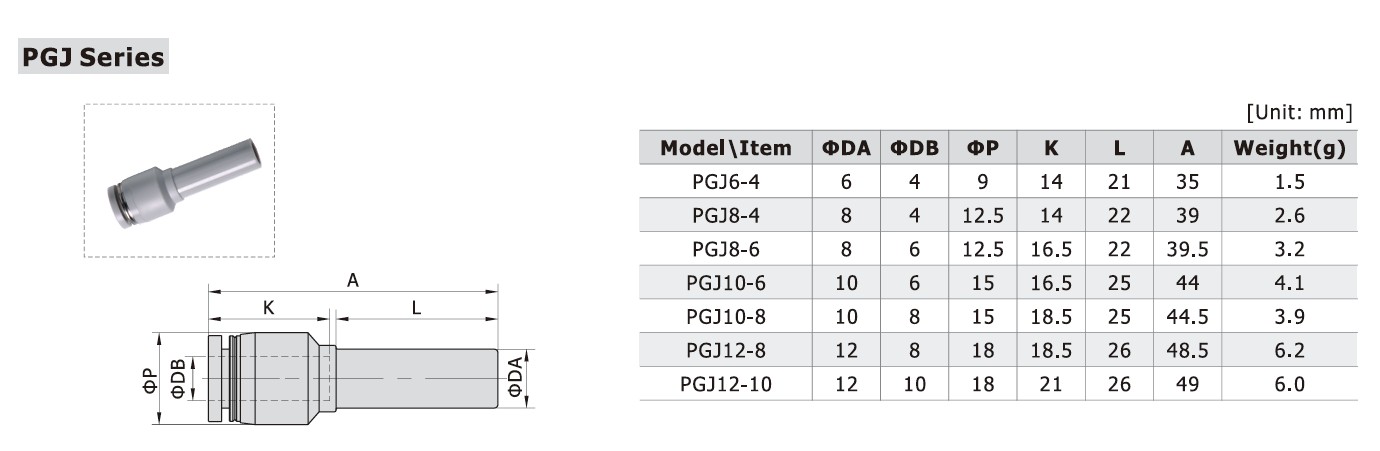Click the Weight(g) column header

coord(1289,148)
